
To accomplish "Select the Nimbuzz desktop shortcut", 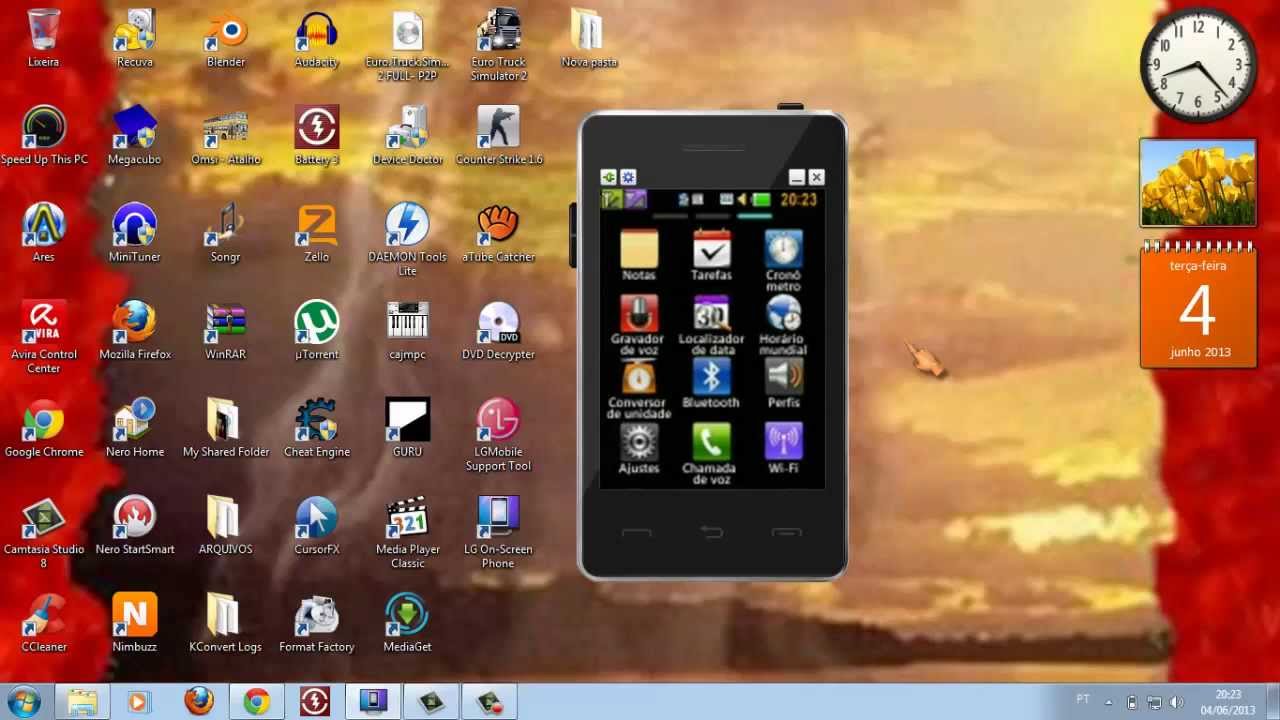I will click(x=135, y=622).
